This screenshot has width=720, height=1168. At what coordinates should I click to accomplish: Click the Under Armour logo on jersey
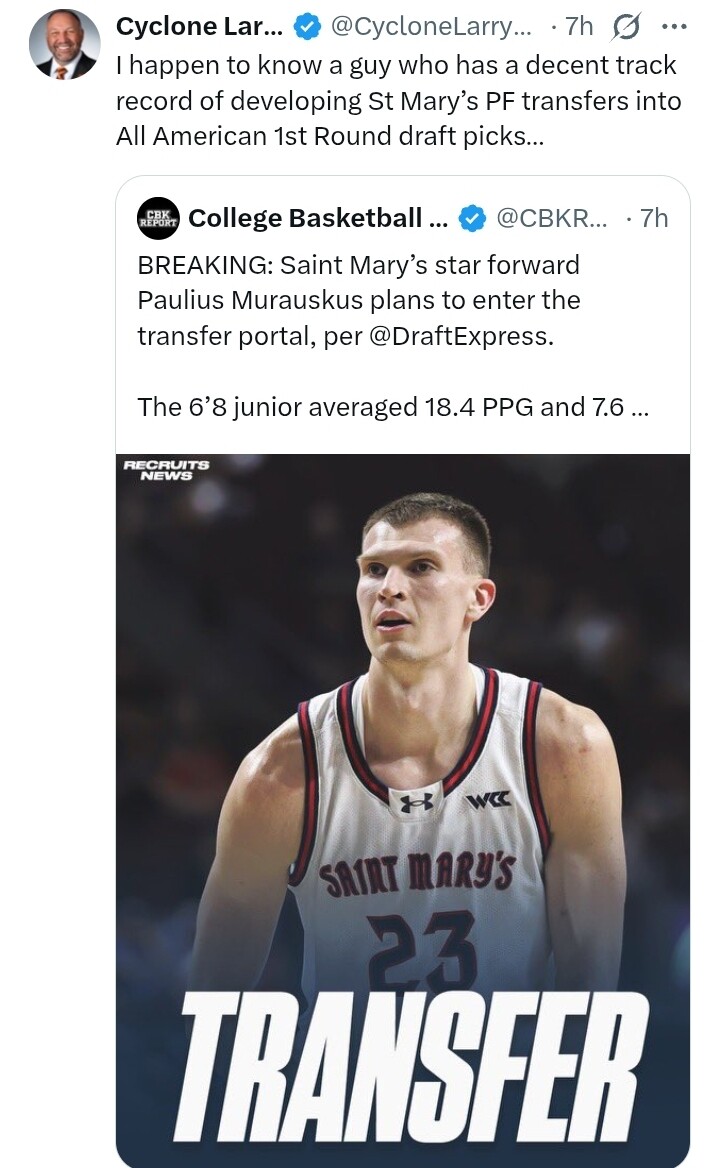(x=416, y=801)
